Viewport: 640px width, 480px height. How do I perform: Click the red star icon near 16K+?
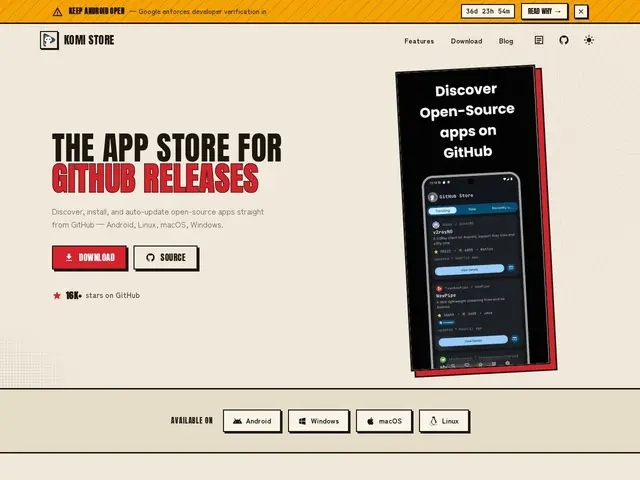[57, 296]
